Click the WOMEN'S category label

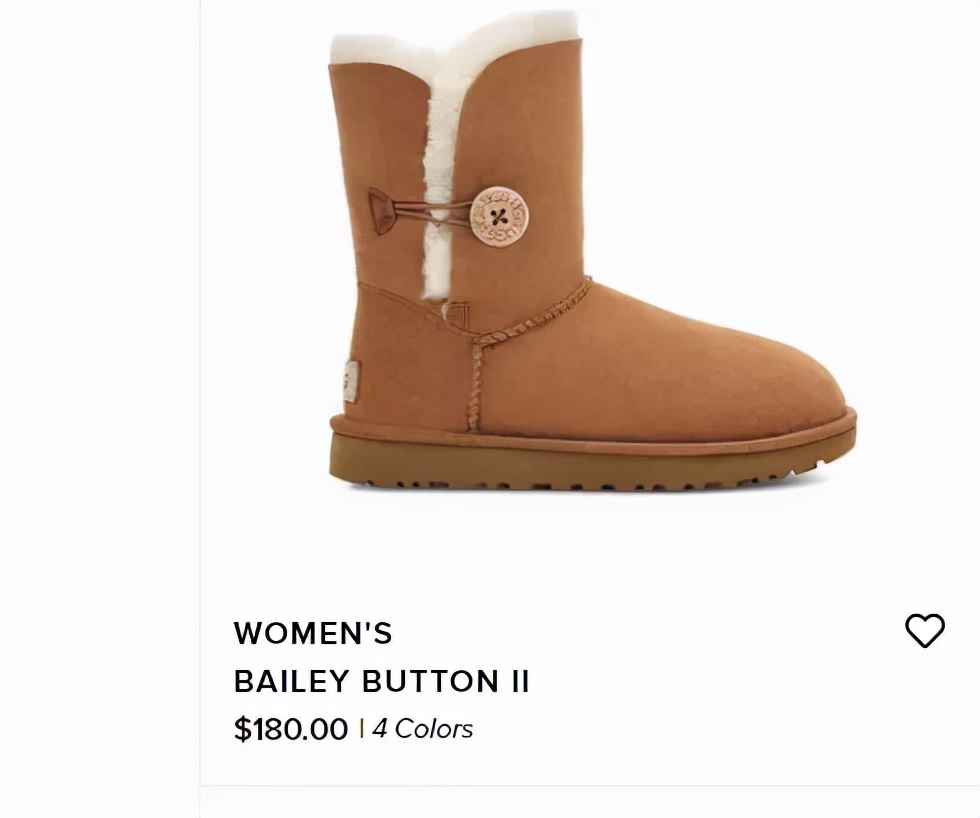click(x=313, y=633)
